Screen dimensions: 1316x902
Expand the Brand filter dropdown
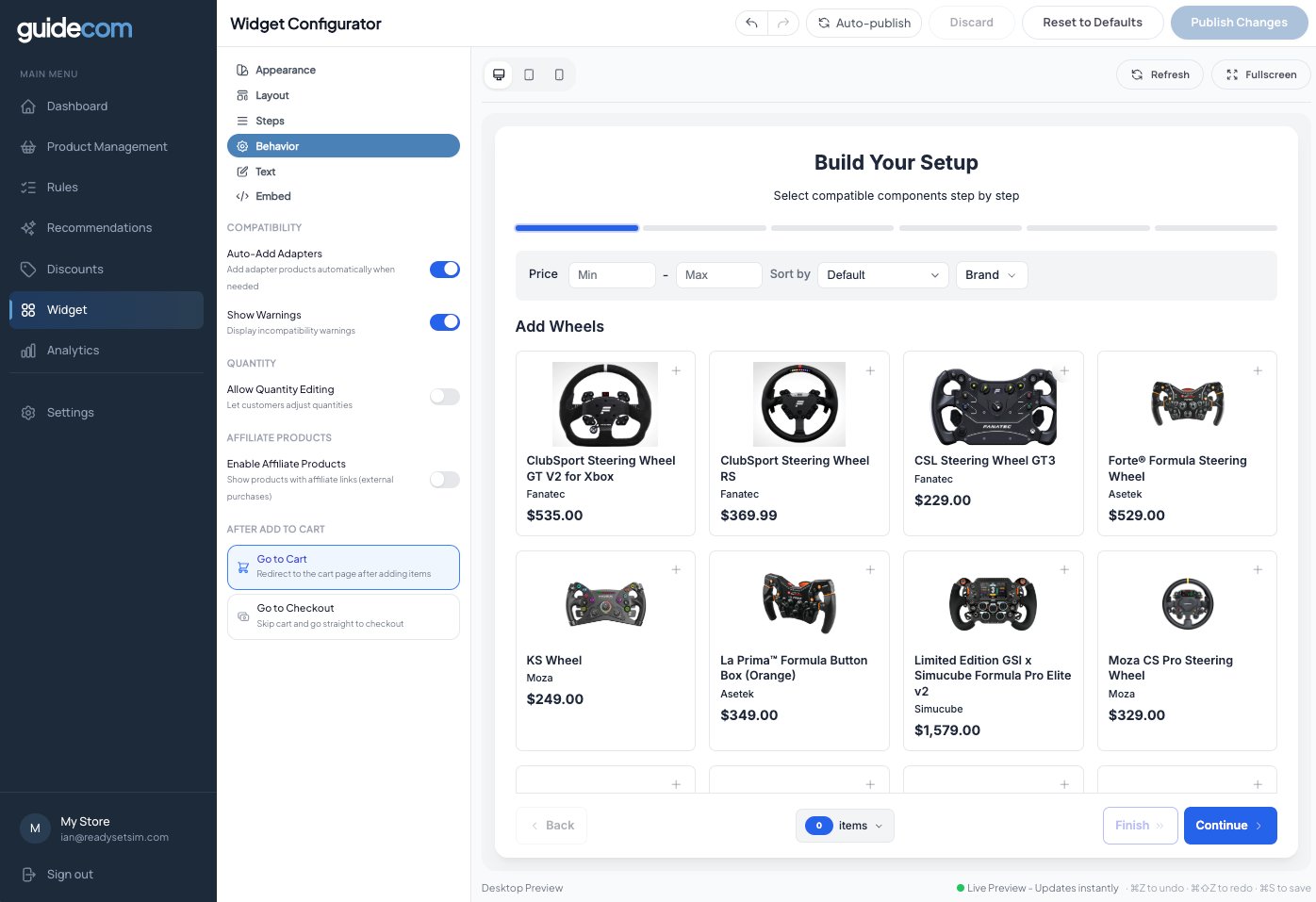click(991, 275)
